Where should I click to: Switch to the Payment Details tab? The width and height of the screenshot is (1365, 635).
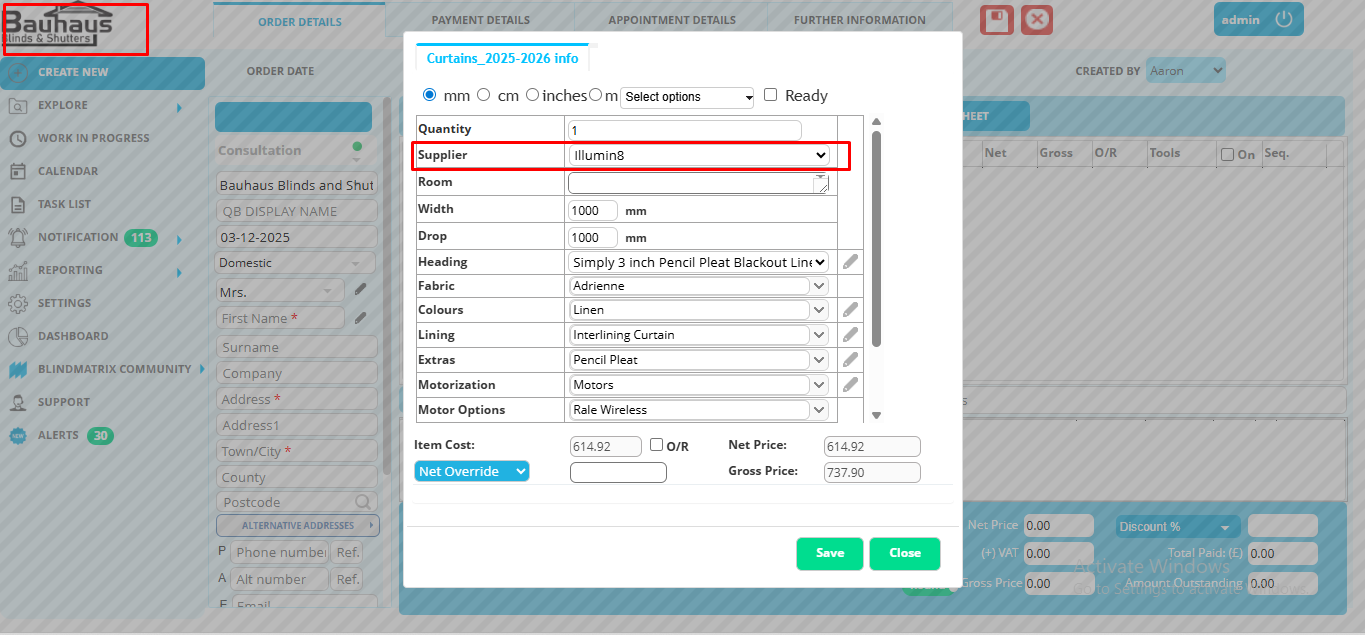click(480, 20)
